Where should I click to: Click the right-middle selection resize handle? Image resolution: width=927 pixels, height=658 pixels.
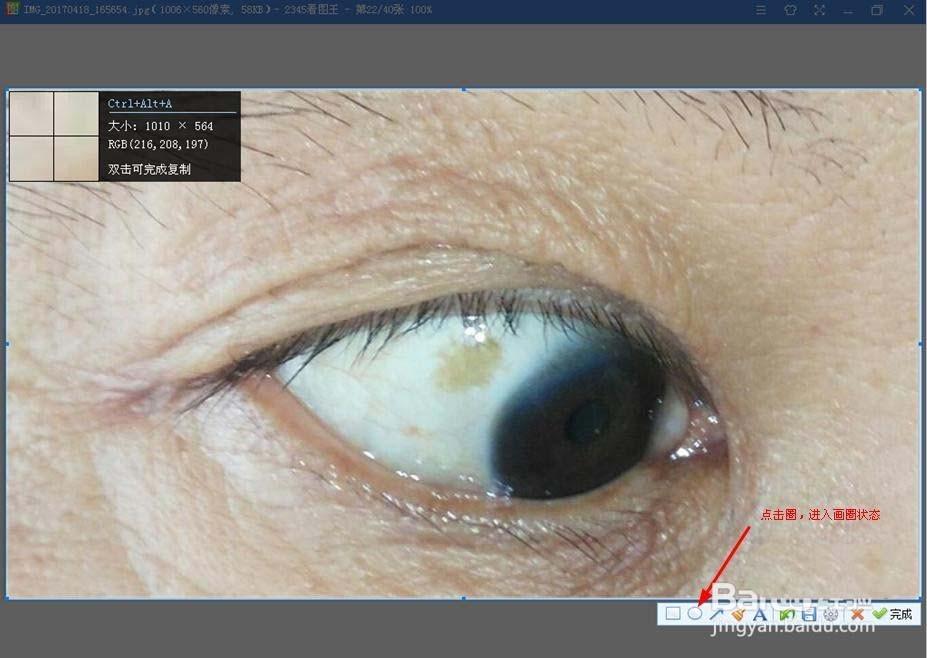pos(920,344)
